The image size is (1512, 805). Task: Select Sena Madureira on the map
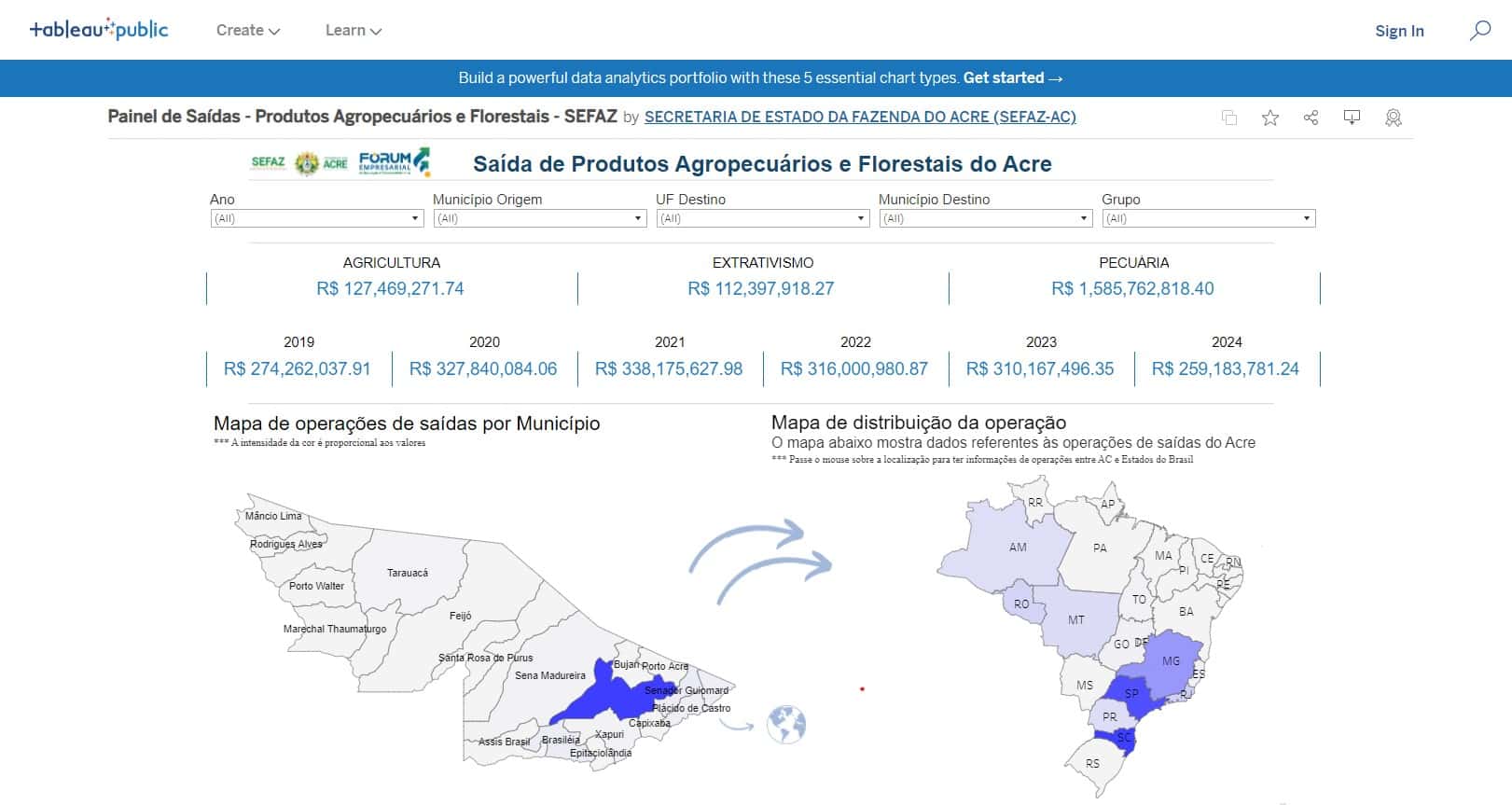pos(550,675)
